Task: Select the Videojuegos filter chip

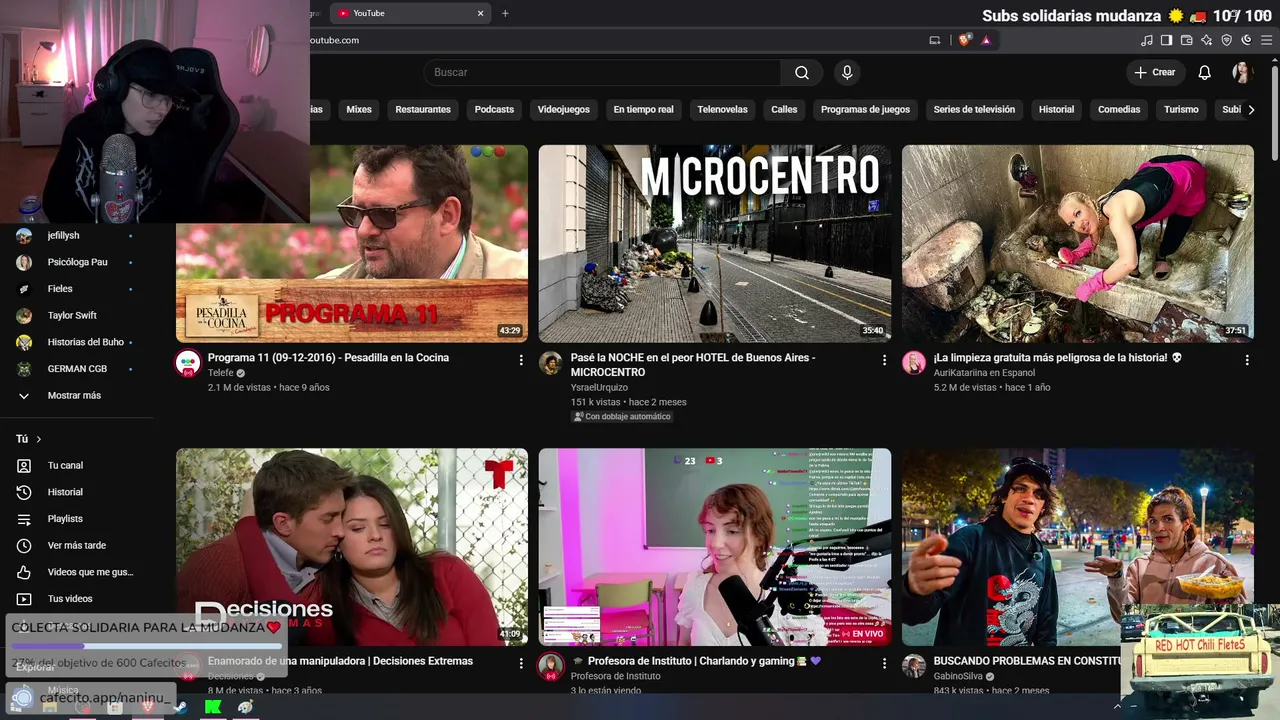Action: [564, 110]
